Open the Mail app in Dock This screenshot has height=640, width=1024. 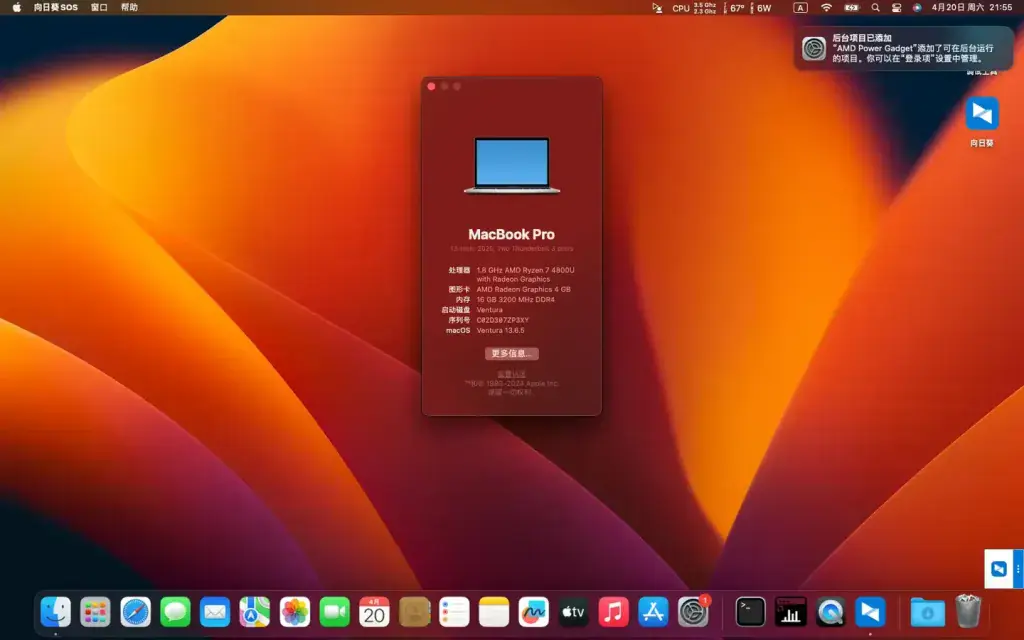tap(215, 612)
